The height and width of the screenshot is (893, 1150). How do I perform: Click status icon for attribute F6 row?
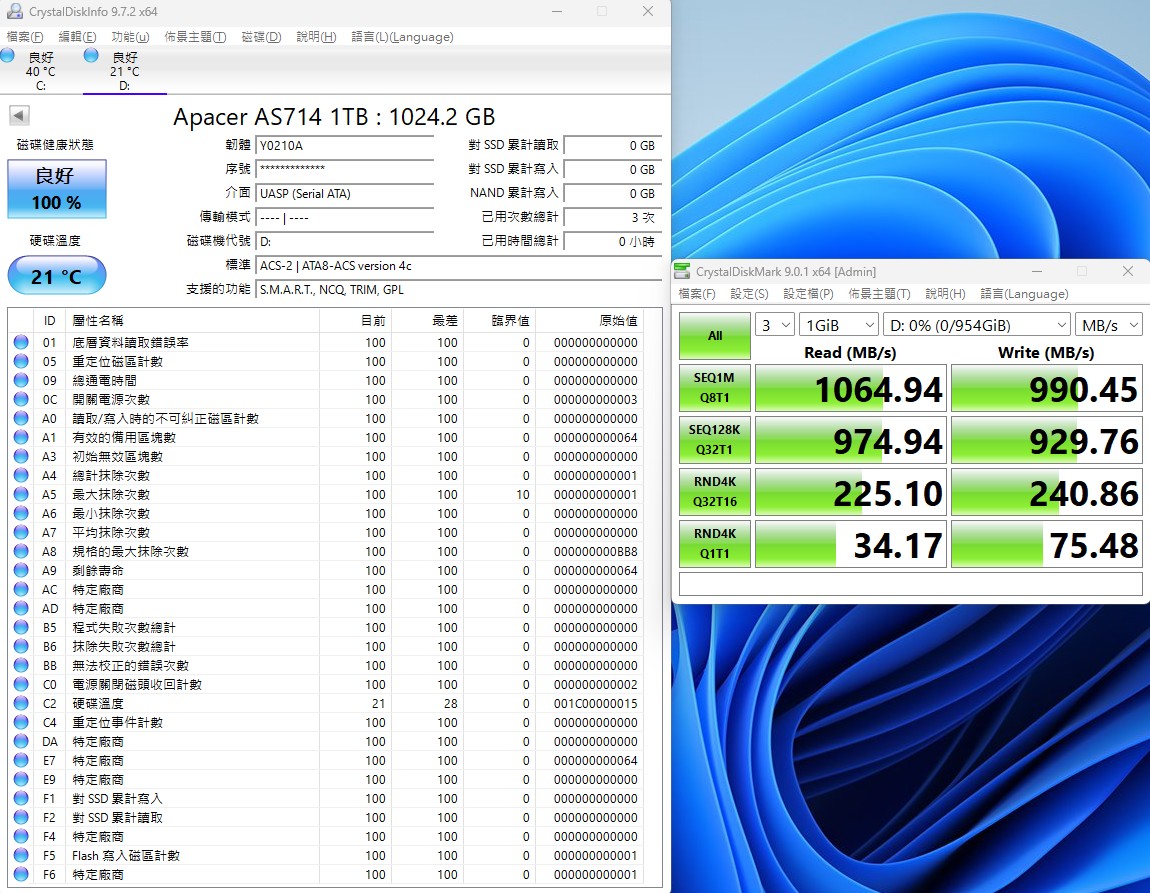pos(21,875)
